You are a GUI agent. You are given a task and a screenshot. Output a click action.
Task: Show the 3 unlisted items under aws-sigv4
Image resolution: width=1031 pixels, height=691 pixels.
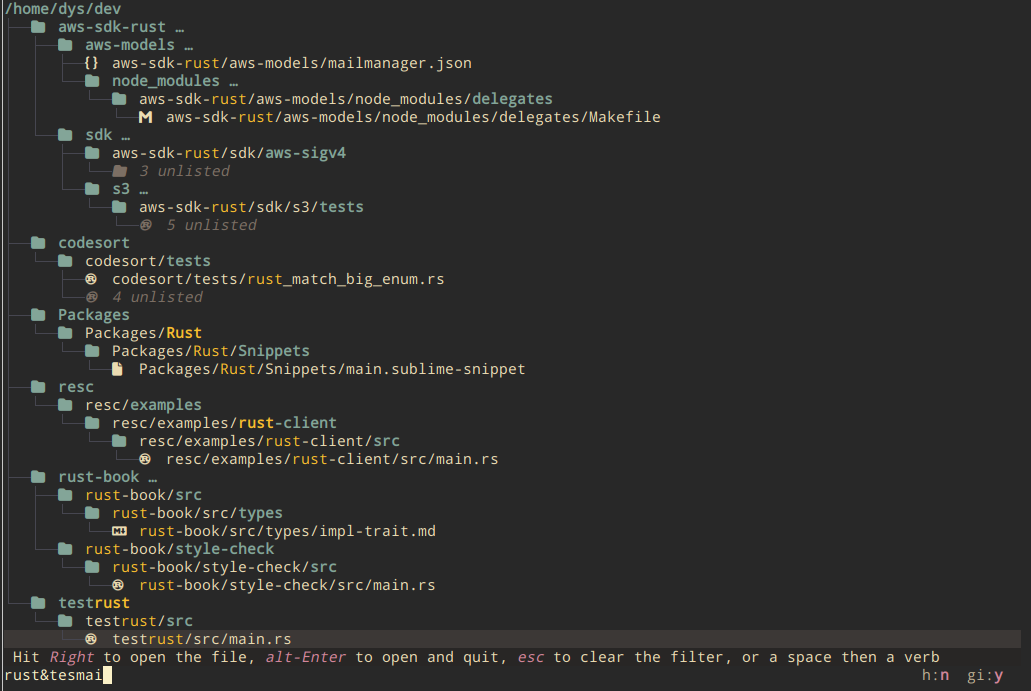(x=184, y=171)
